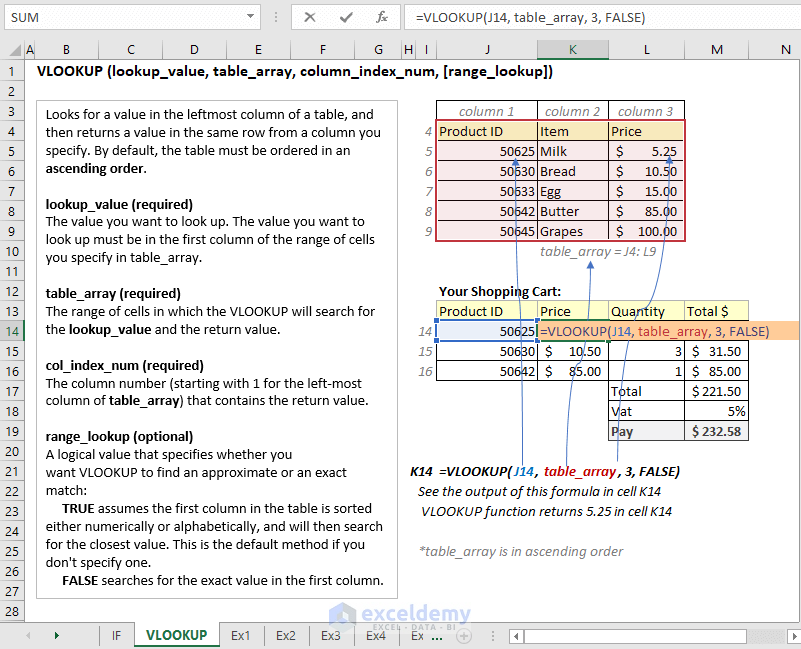Click the Enter checkmark formula button
Viewport: 801px width, 649px height.
346,17
